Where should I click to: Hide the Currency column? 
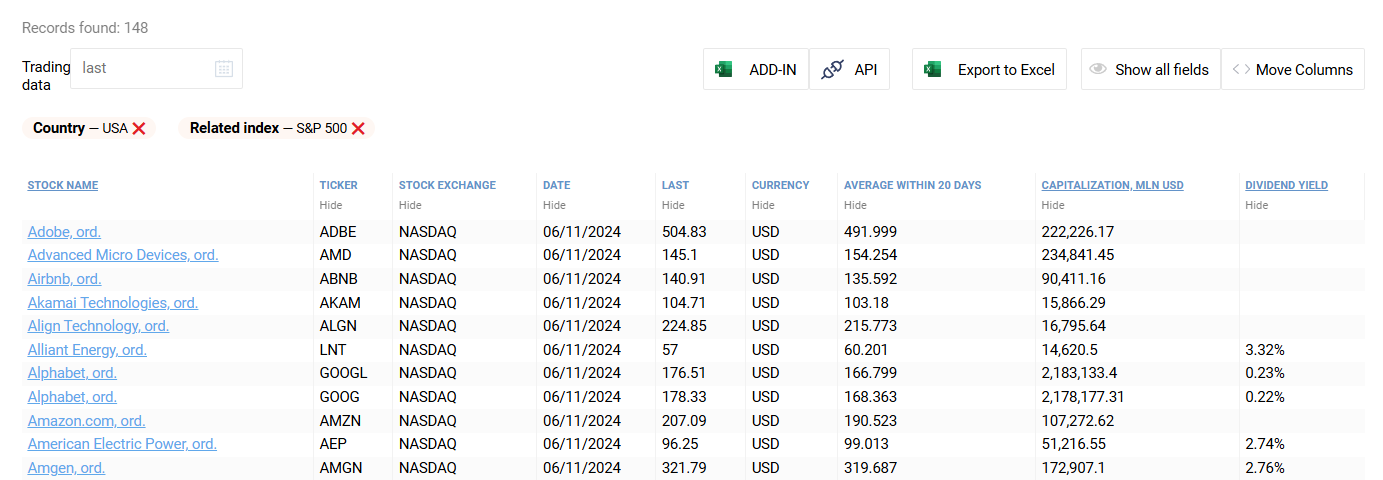click(762, 205)
